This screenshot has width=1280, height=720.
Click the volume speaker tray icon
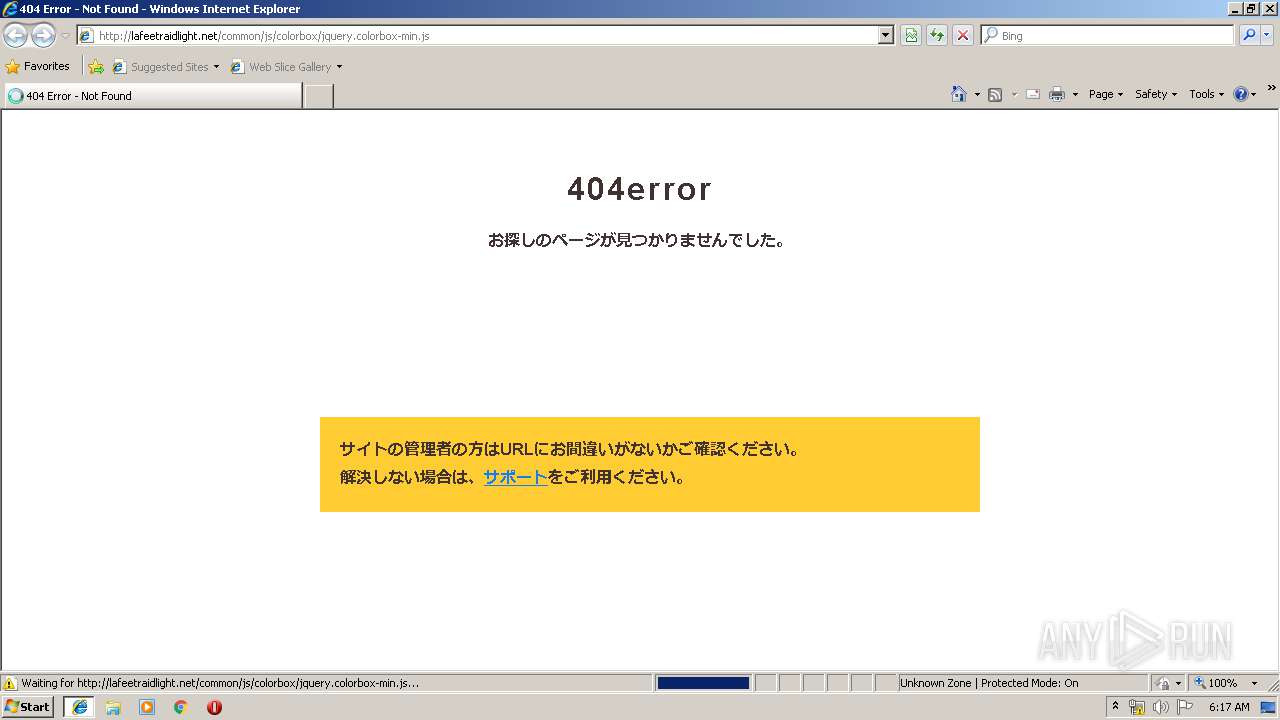click(1161, 707)
